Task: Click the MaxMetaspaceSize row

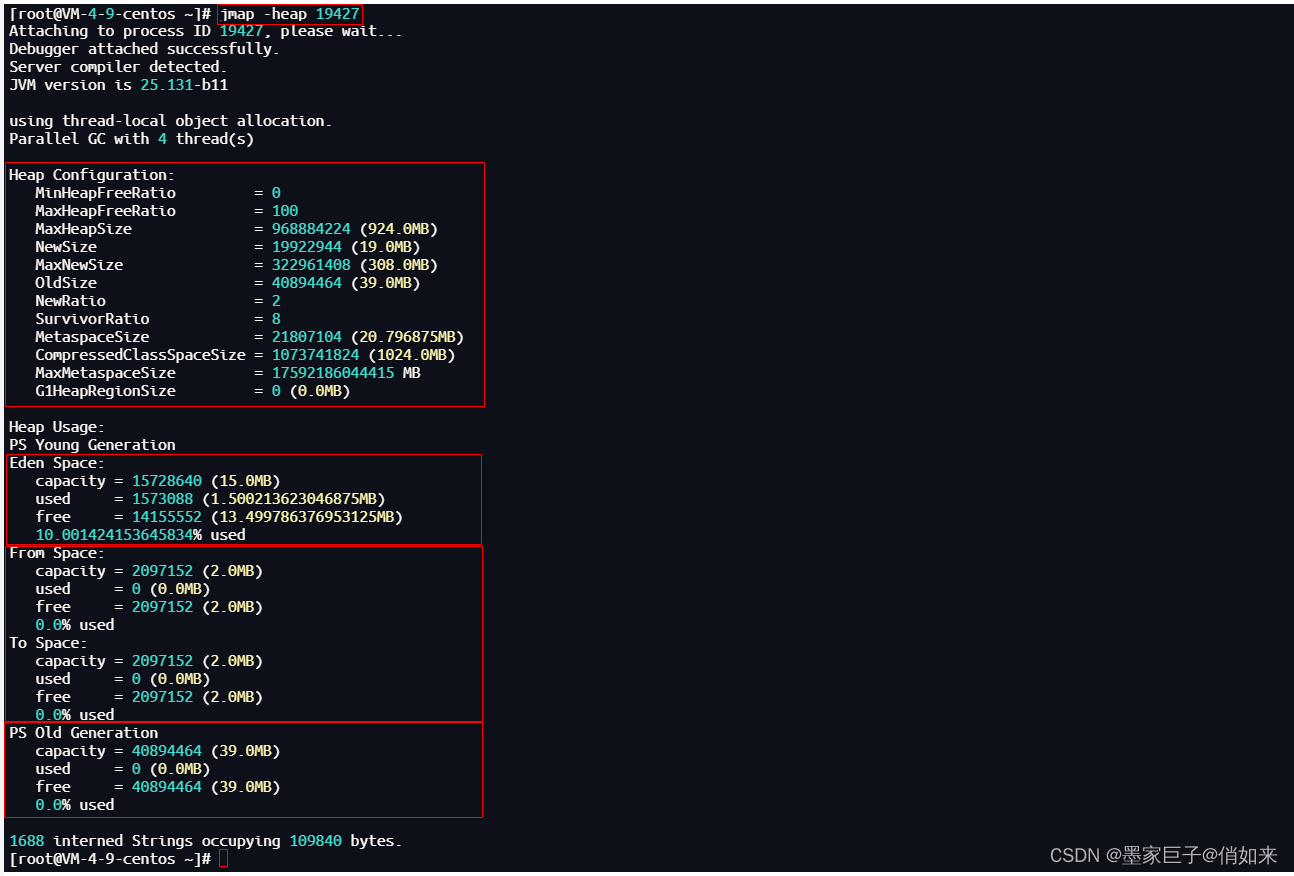Action: [x=228, y=373]
